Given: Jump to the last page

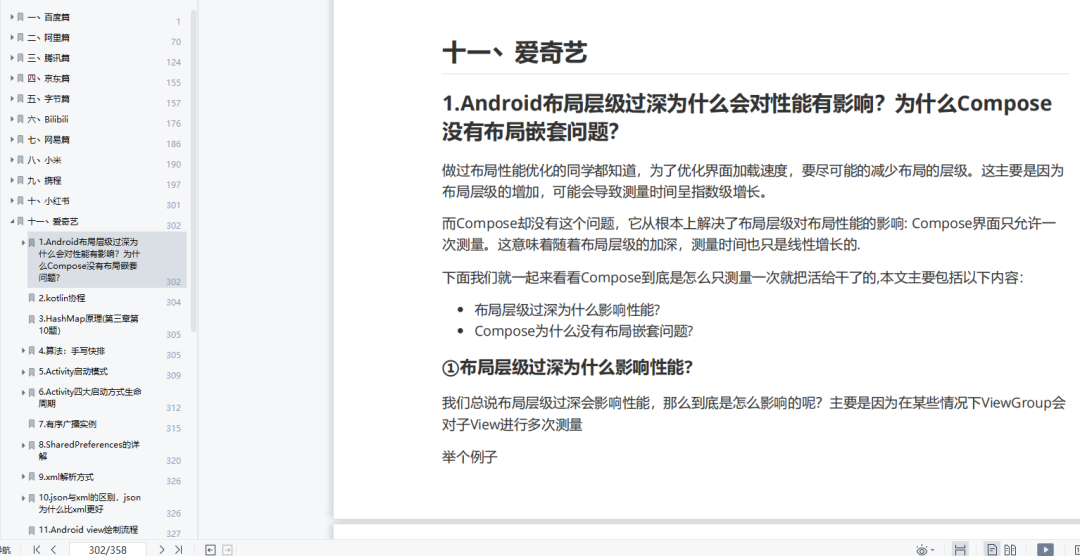Looking at the screenshot, I should pyautogui.click(x=178, y=549).
